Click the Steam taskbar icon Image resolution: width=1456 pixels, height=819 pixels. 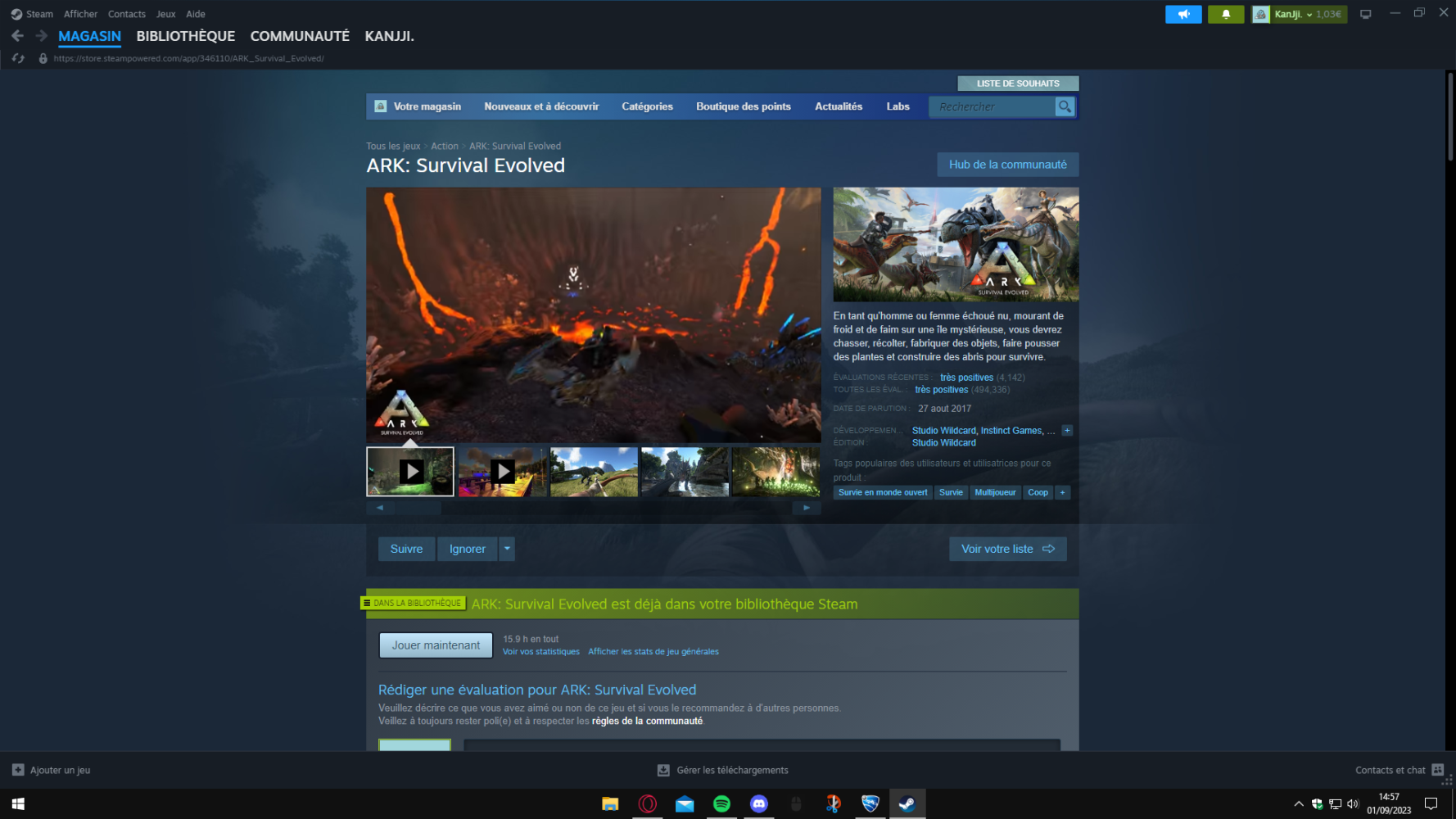[907, 804]
